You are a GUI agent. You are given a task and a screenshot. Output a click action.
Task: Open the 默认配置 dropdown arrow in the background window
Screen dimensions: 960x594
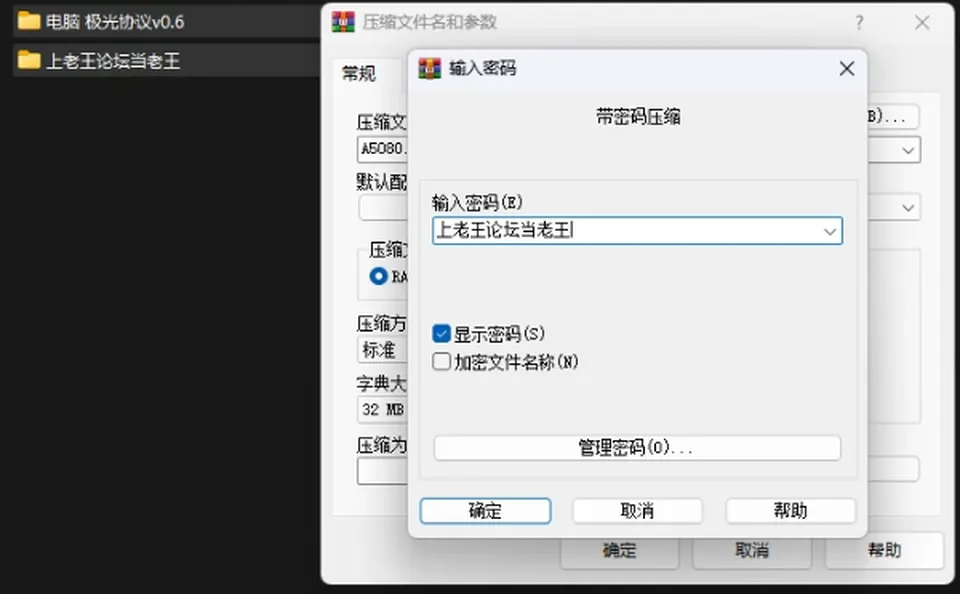908,208
